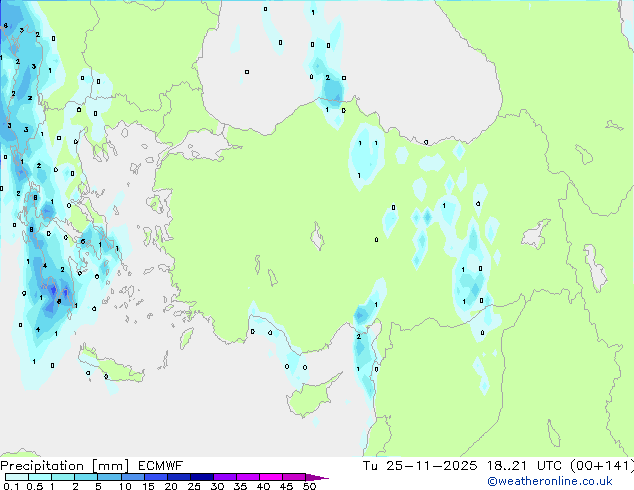The width and height of the screenshot is (634, 490).
Task: Select the 2–5 mm legend color swatch
Action: pos(86,477)
